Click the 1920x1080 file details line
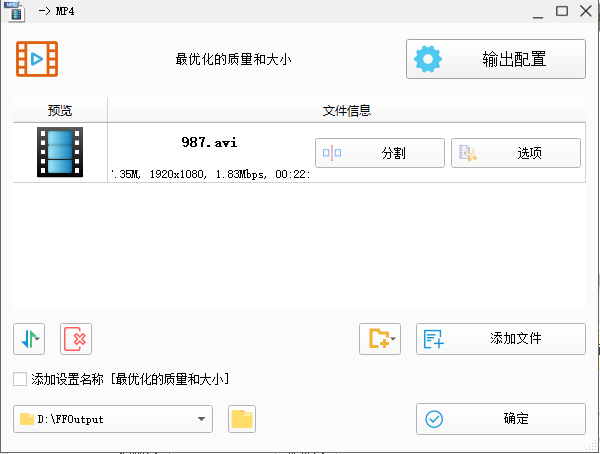 click(x=210, y=174)
